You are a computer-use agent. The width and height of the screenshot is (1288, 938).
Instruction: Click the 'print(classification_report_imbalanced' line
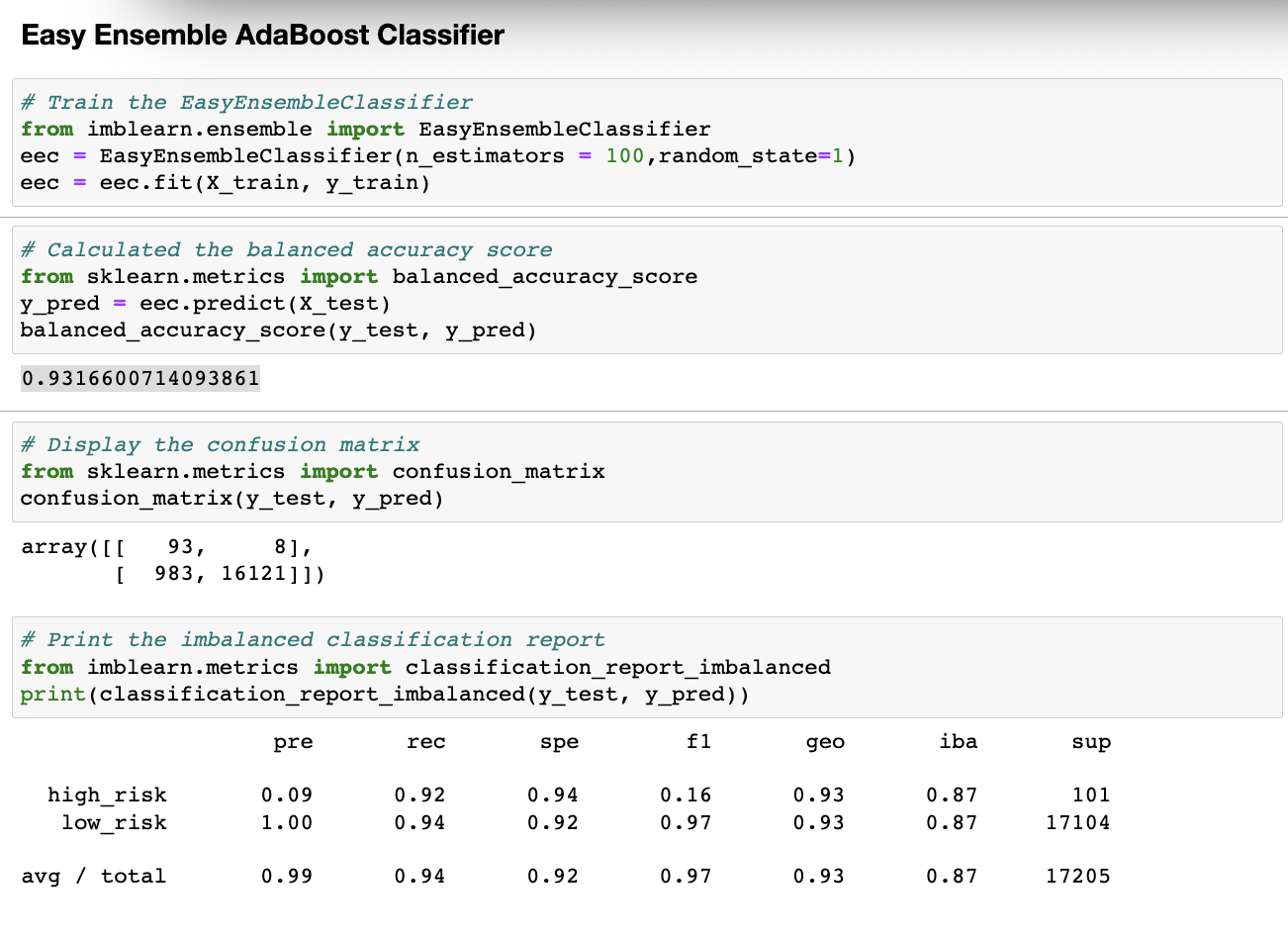[x=385, y=695]
